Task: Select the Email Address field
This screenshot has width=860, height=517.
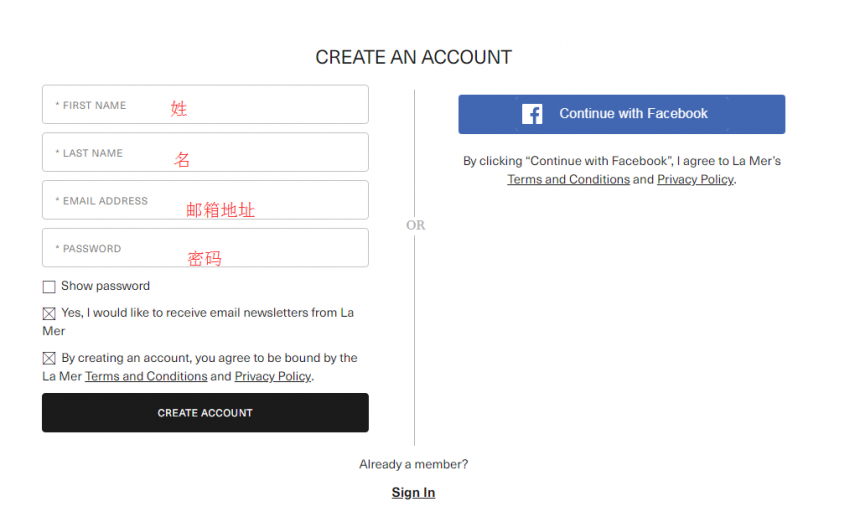Action: (x=205, y=200)
